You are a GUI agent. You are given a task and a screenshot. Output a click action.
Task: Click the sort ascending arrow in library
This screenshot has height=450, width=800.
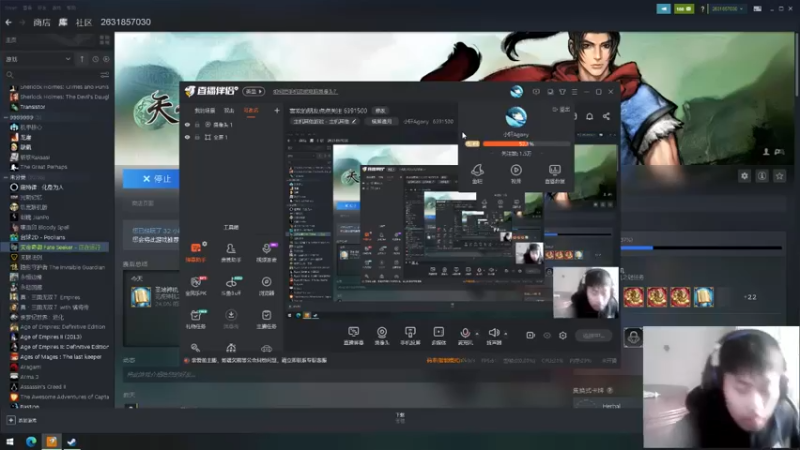[82, 59]
